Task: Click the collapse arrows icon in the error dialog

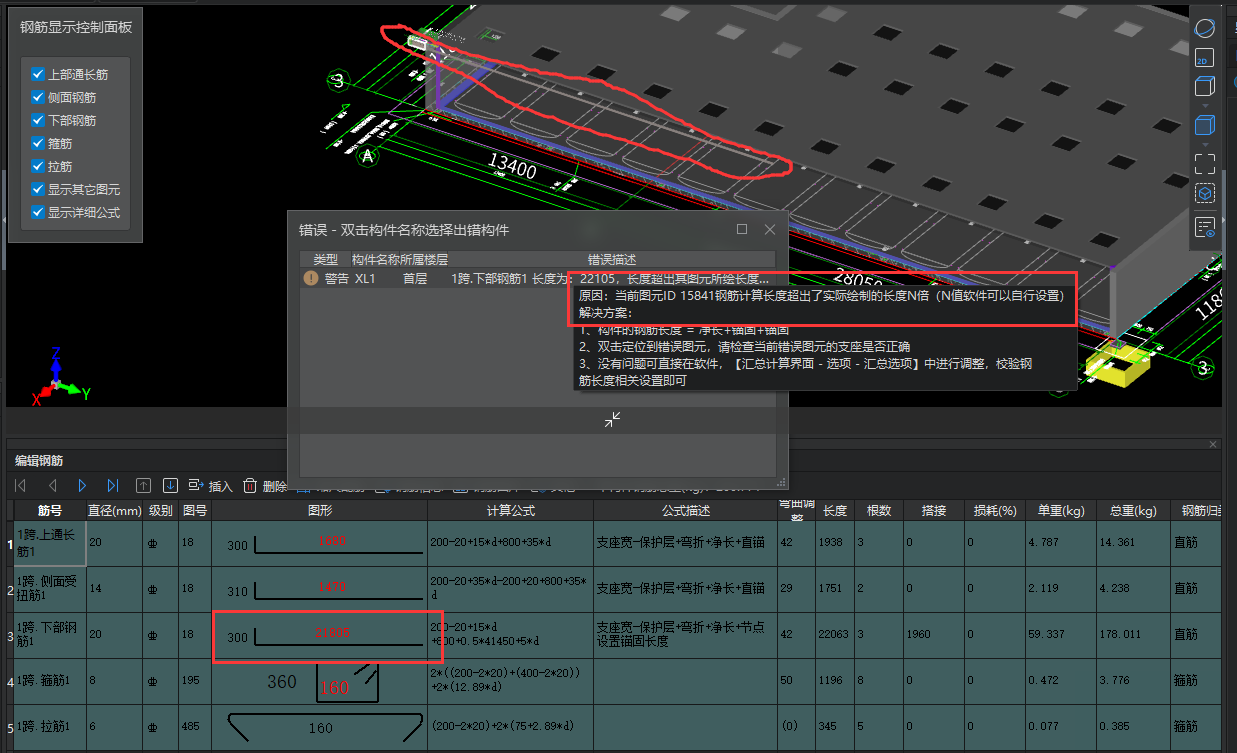Action: tap(613, 420)
